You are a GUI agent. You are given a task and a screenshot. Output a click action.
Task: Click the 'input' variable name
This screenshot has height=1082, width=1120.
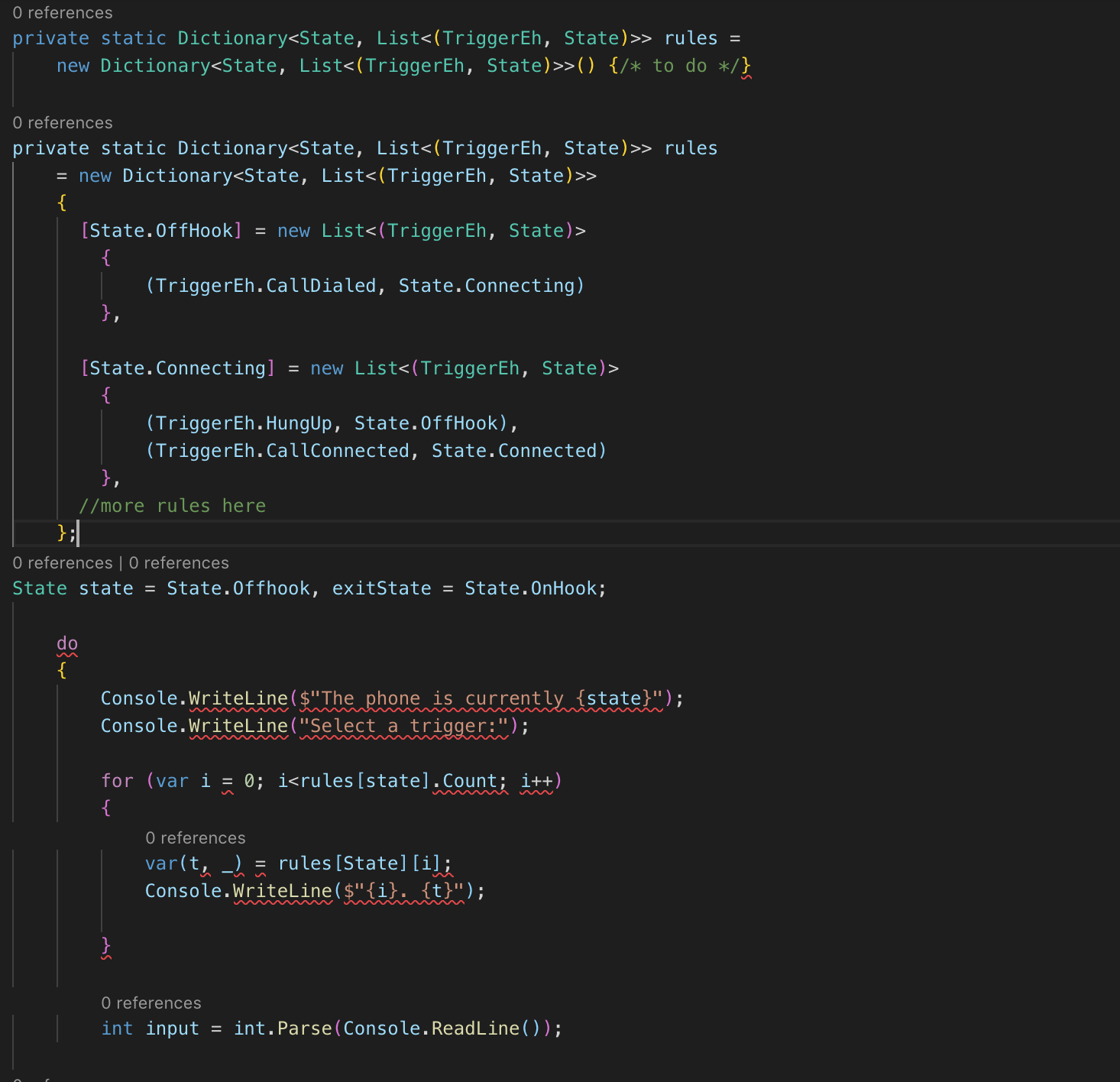pos(173,1029)
